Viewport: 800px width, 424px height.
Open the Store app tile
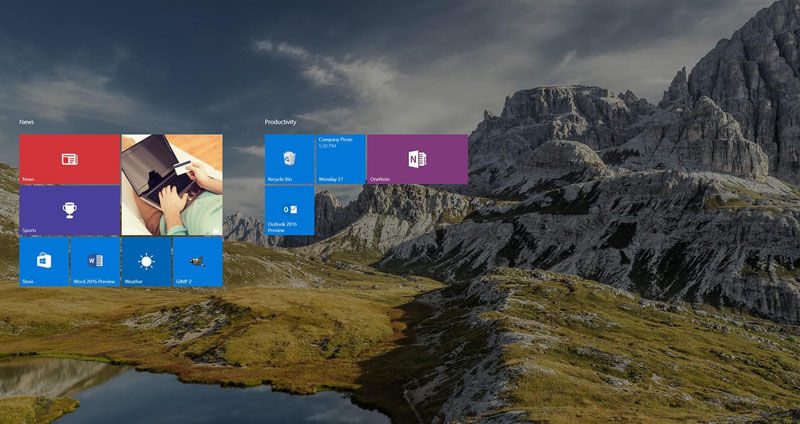point(44,261)
